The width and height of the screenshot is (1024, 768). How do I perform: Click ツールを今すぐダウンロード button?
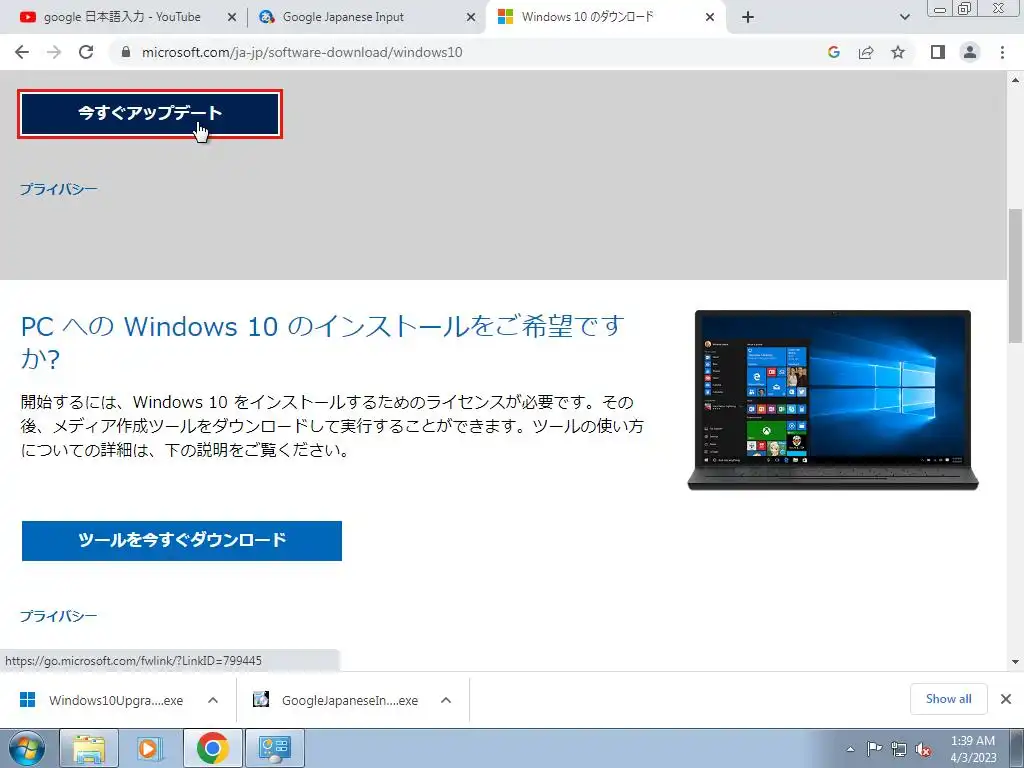pyautogui.click(x=182, y=541)
